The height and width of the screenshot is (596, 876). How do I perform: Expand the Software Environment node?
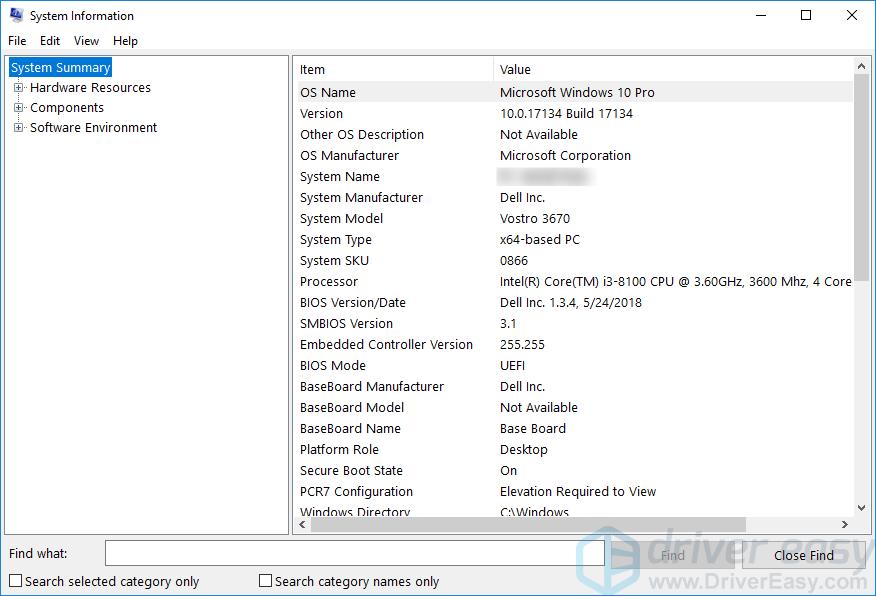click(x=18, y=128)
